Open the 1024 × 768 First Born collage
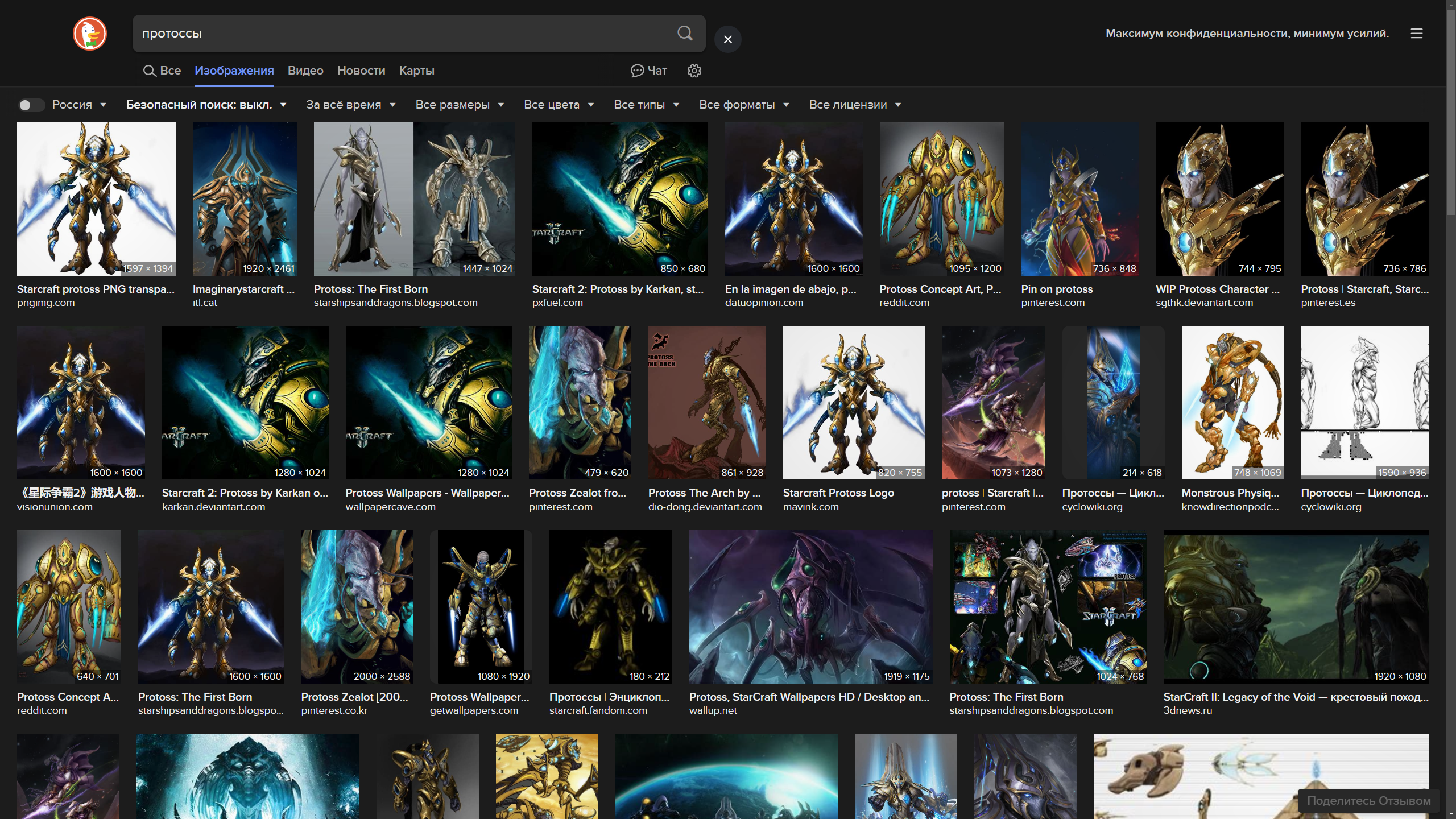The image size is (1456, 819). click(x=1048, y=607)
